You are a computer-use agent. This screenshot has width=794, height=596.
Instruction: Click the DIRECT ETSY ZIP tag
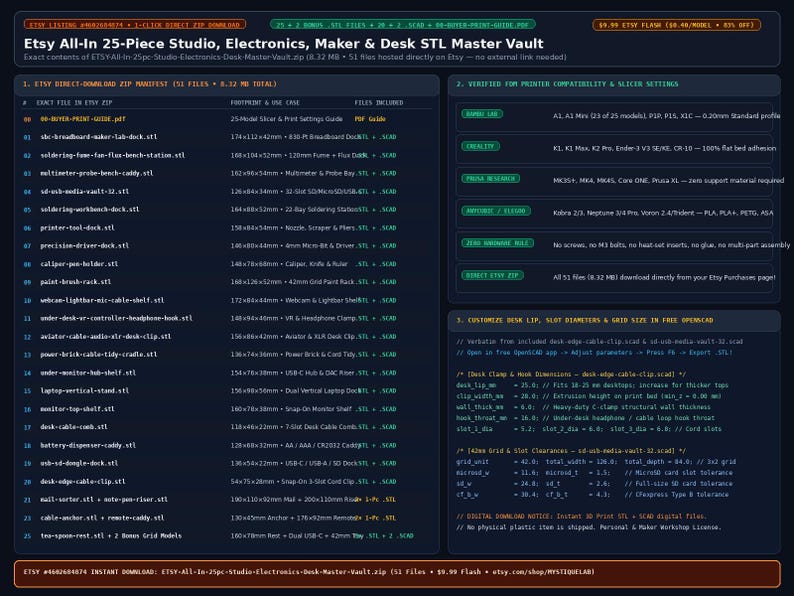(492, 275)
